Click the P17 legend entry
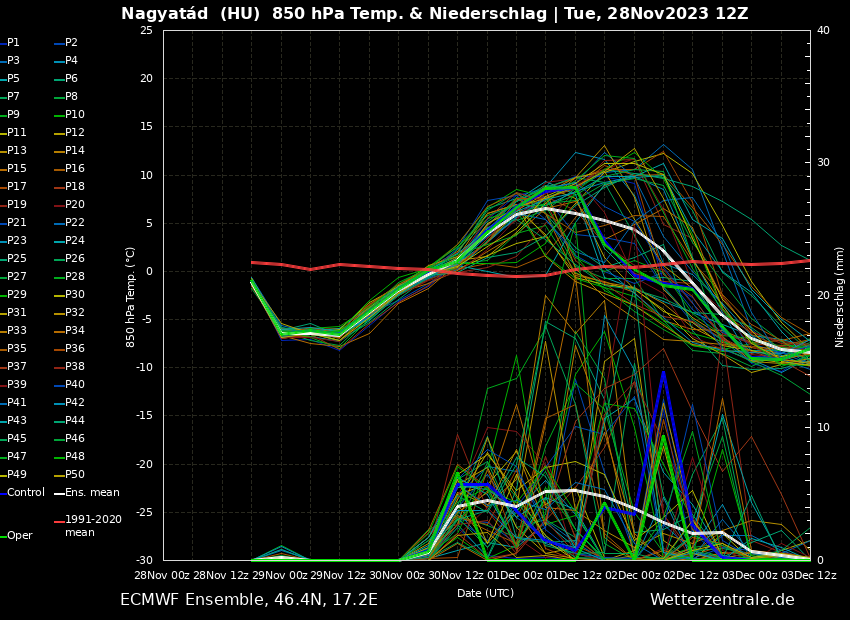This screenshot has width=850, height=620. (x=17, y=187)
